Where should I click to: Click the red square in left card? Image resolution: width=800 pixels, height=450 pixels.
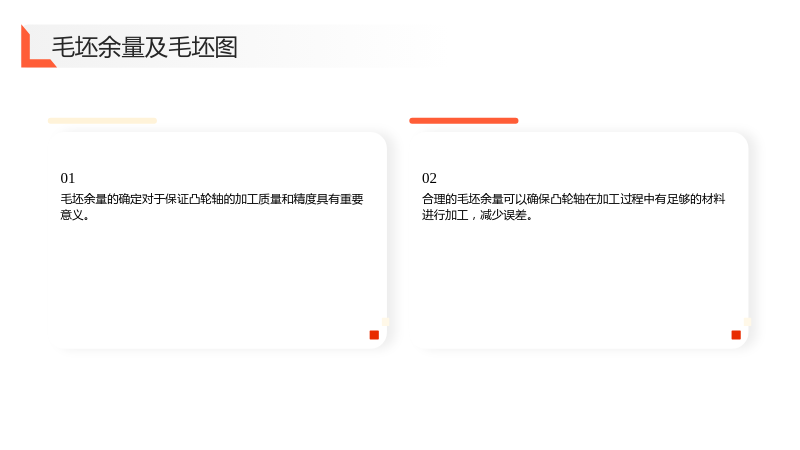(374, 335)
